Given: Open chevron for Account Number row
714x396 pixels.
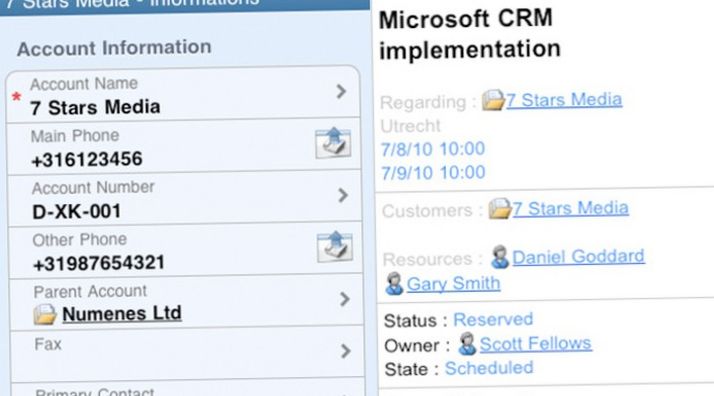Looking at the screenshot, I should pyautogui.click(x=343, y=195).
